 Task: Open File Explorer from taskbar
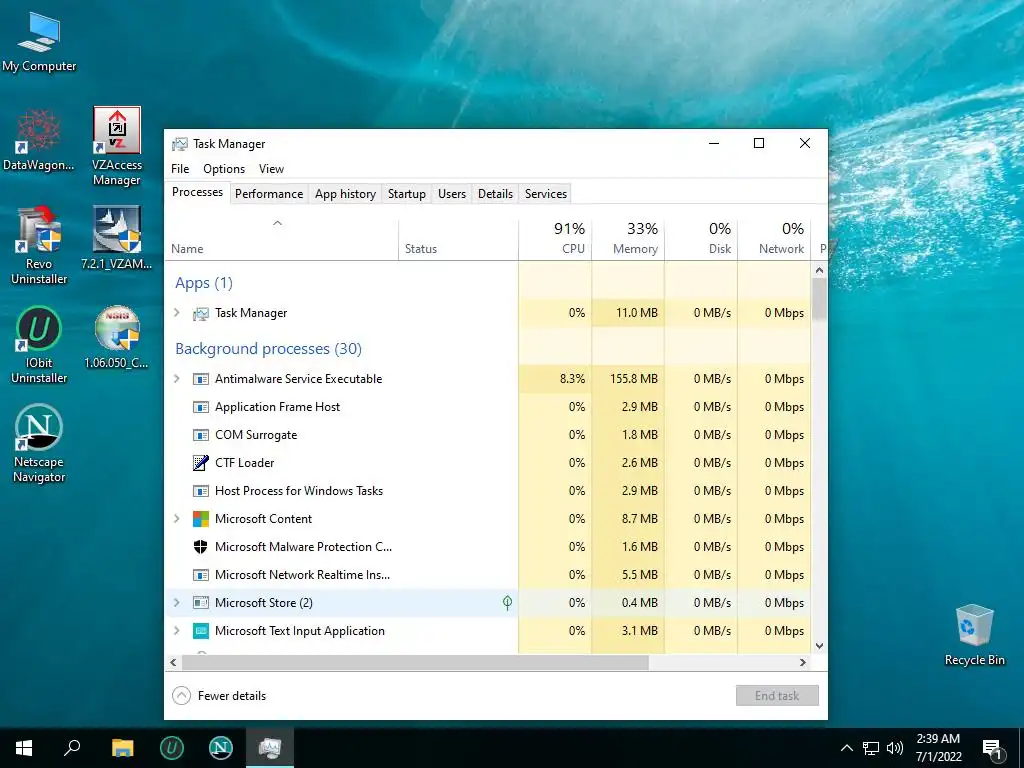point(122,748)
